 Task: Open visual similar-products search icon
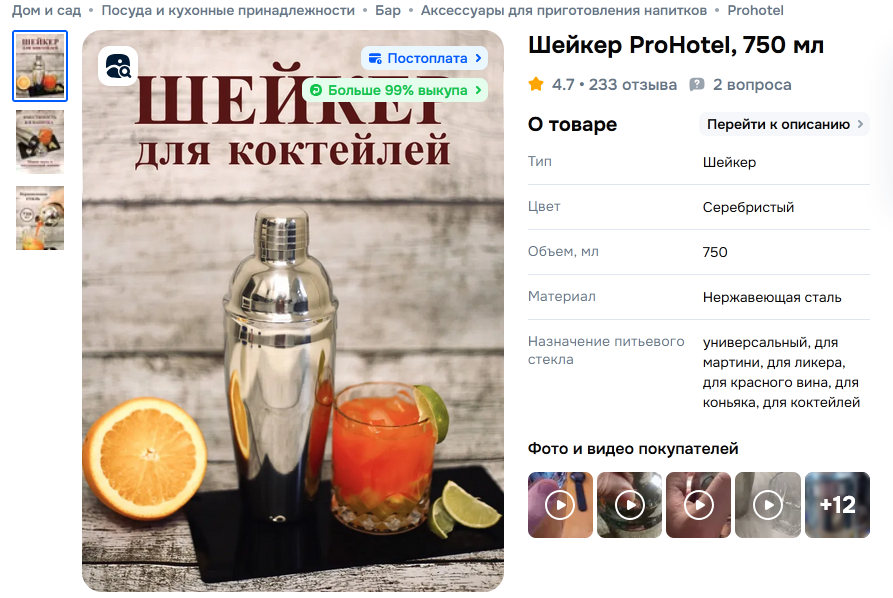[x=118, y=66]
